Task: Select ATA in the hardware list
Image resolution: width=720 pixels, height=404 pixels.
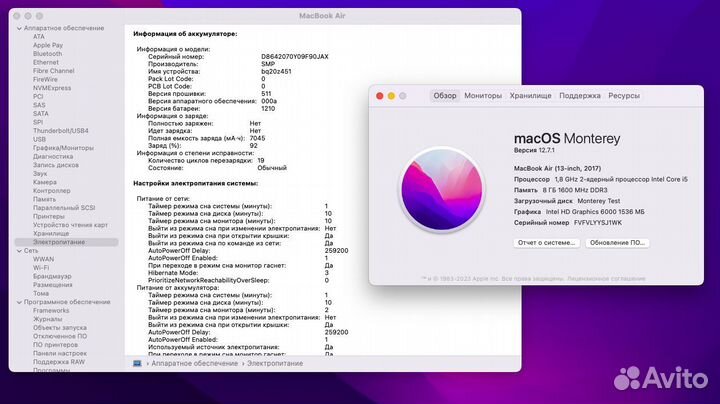Action: click(39, 37)
